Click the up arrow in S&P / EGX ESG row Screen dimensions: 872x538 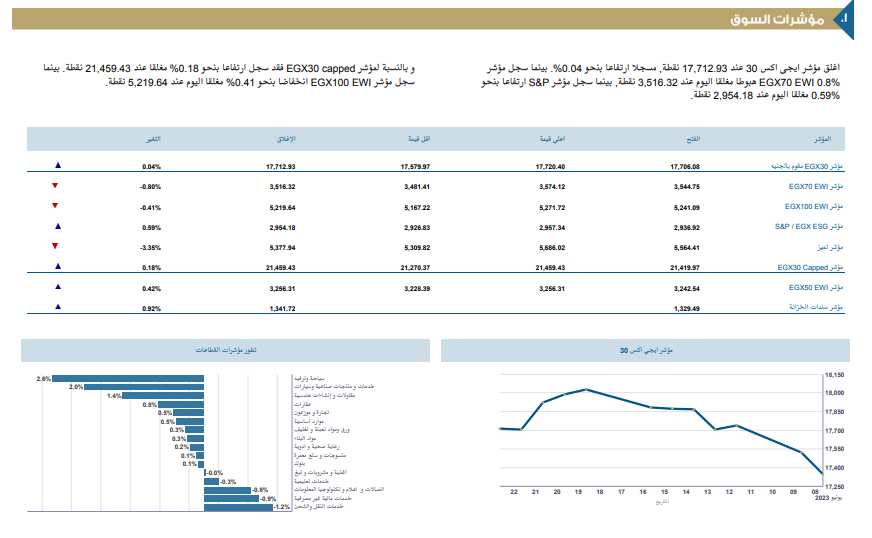click(x=58, y=226)
